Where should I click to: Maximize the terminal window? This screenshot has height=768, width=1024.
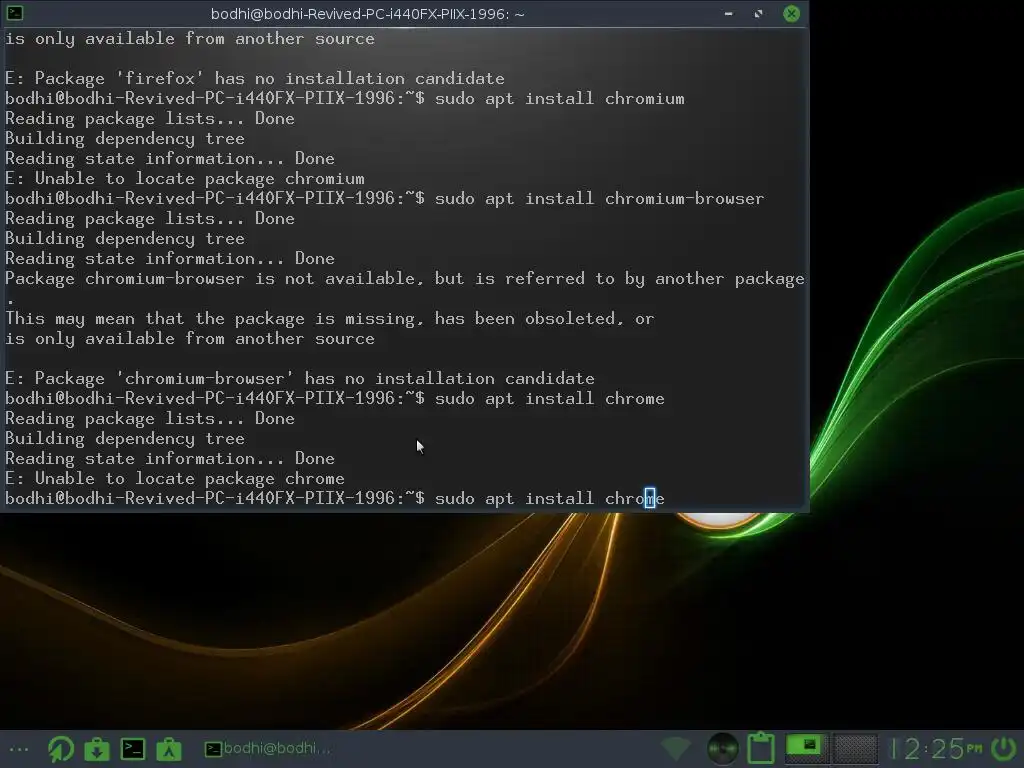point(758,14)
